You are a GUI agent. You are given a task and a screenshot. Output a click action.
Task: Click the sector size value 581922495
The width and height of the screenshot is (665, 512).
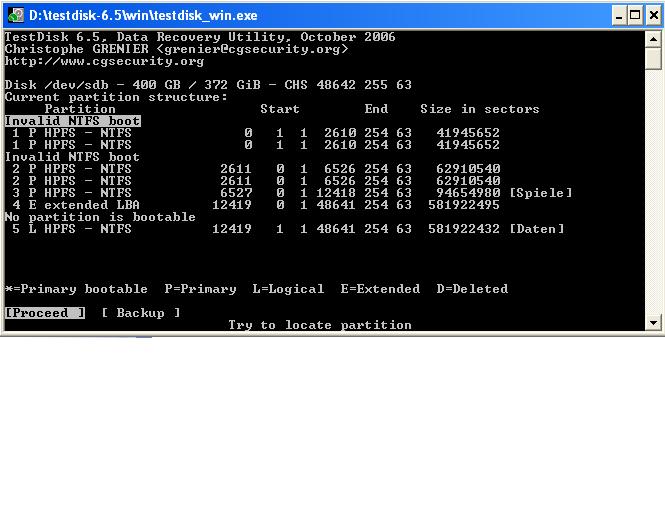(464, 205)
